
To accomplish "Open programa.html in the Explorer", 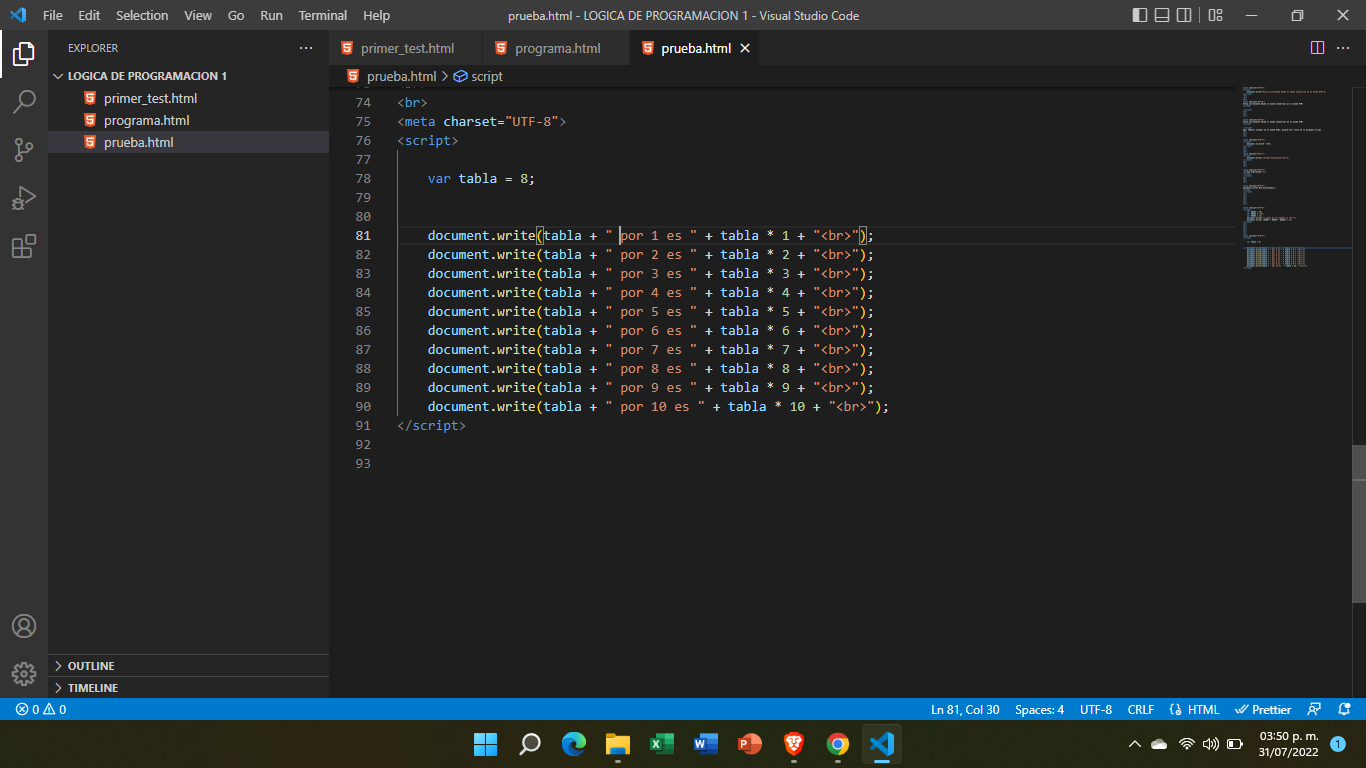I will [x=188, y=120].
